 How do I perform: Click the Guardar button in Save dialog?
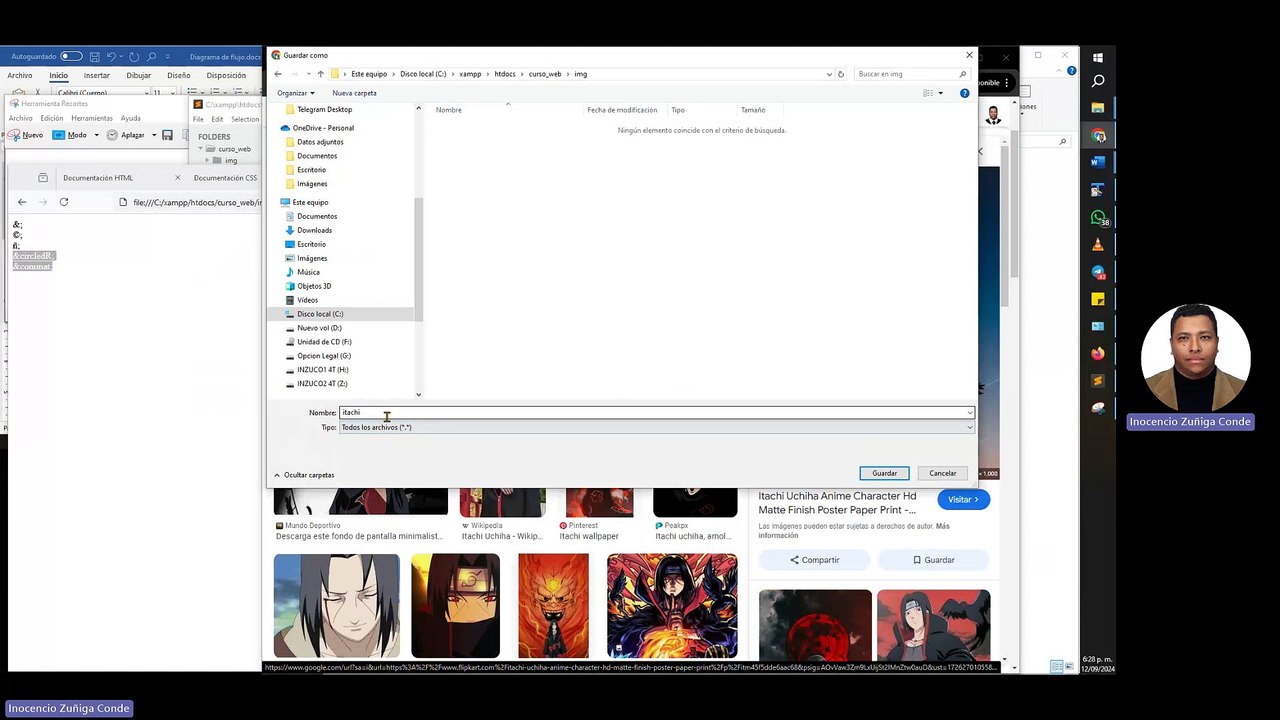tap(884, 473)
